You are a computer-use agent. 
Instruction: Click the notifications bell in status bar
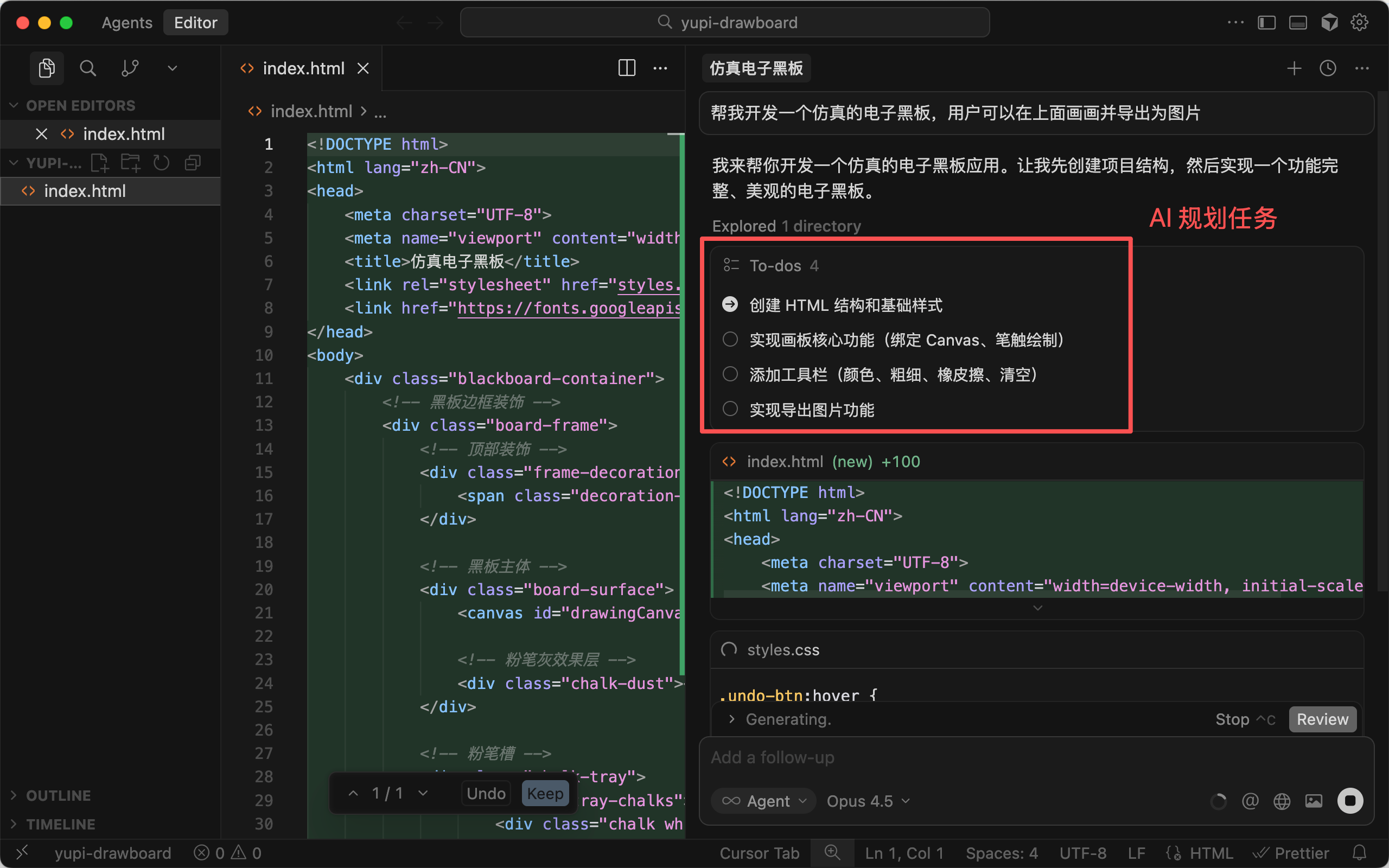tap(1359, 852)
